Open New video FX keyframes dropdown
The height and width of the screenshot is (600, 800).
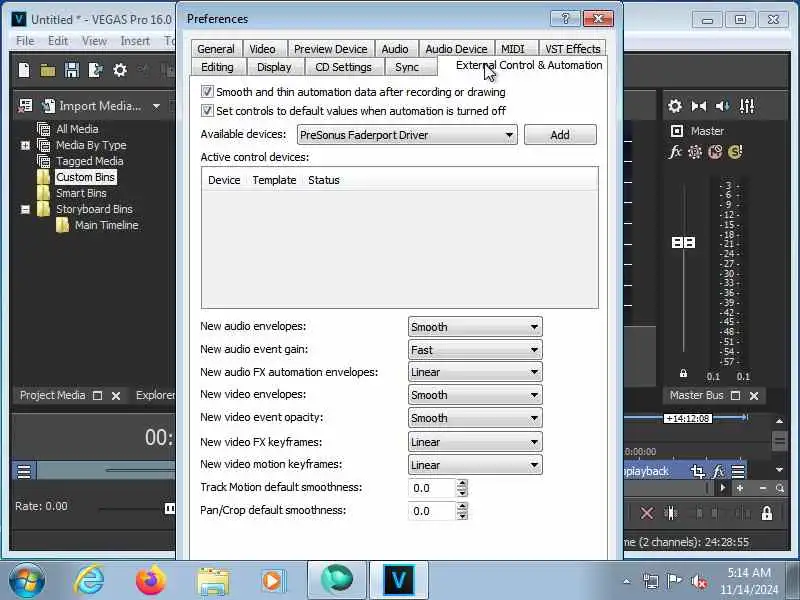point(475,442)
